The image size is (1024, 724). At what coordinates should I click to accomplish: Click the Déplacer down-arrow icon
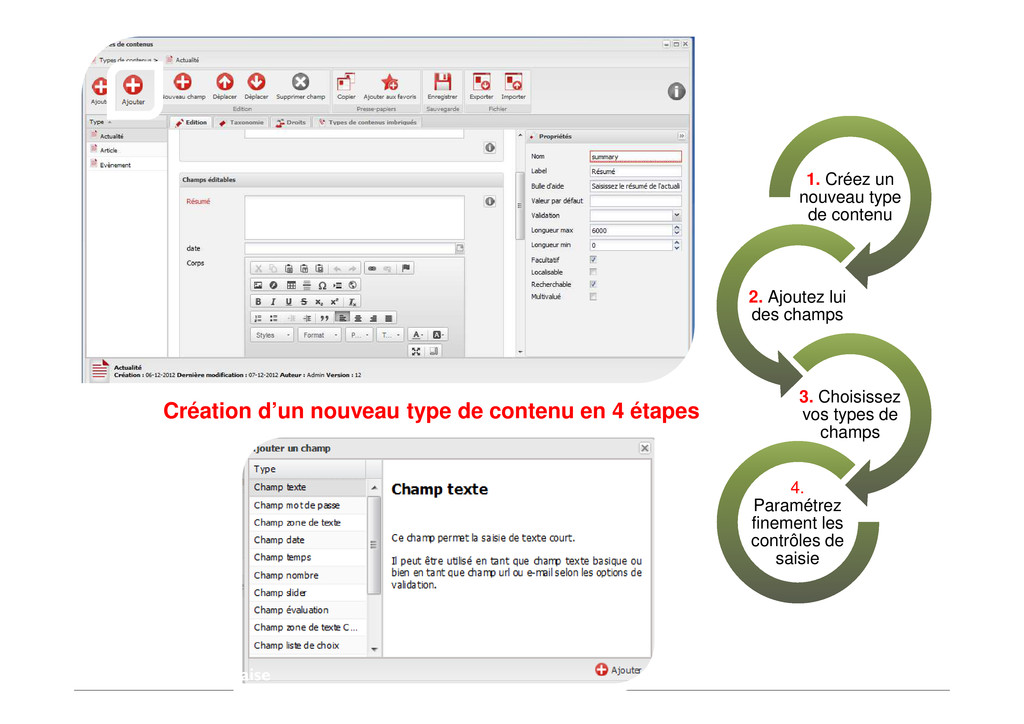[256, 82]
